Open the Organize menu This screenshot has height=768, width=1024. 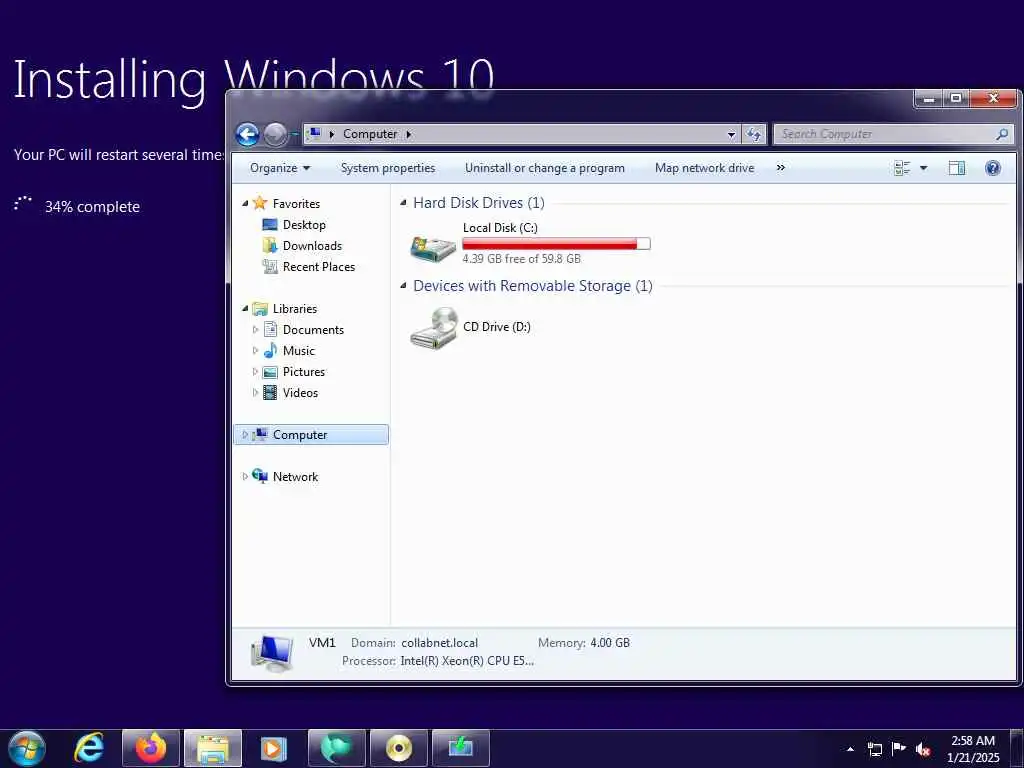280,168
